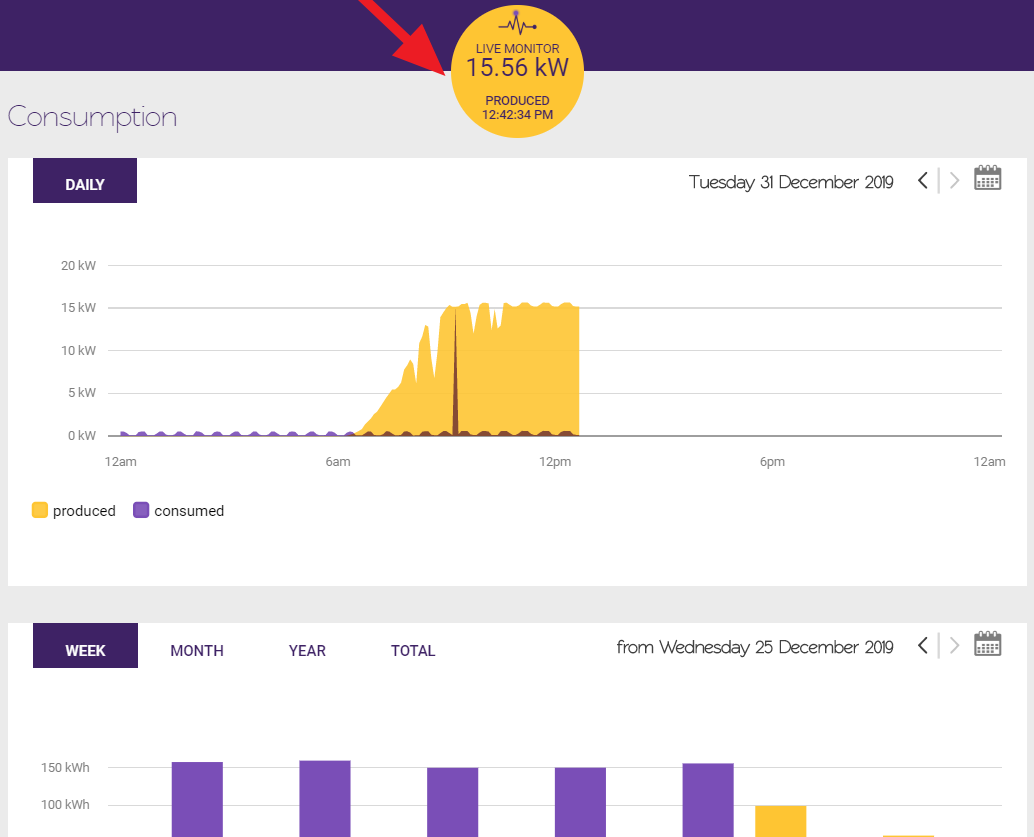Click the yellow produced color swatch
The image size is (1034, 837).
click(x=40, y=510)
